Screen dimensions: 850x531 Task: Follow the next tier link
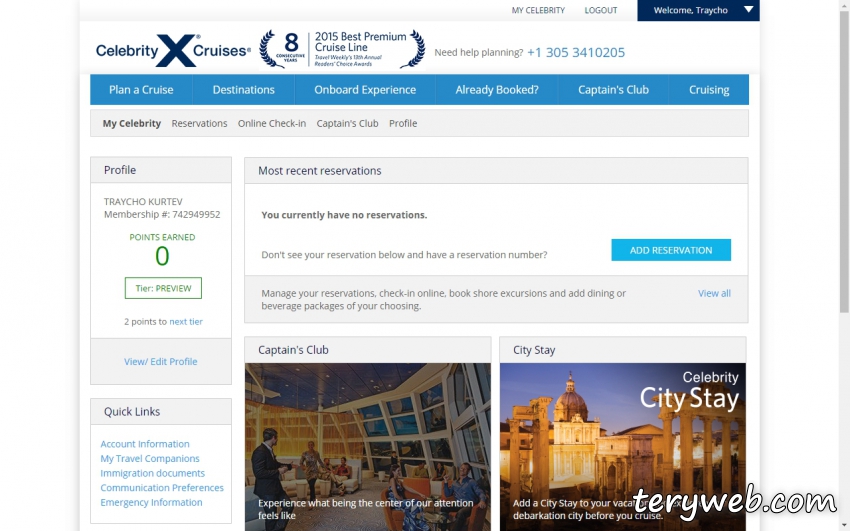[186, 321]
